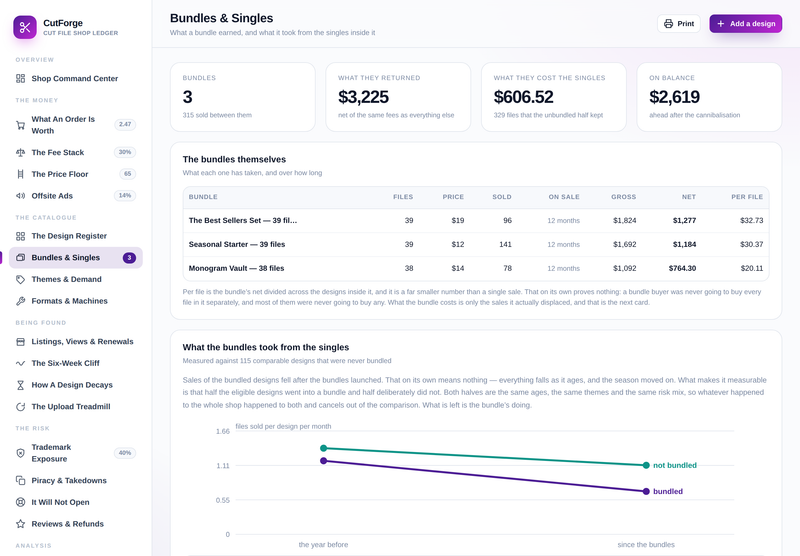This screenshot has height=556, width=800.
Task: Click the wrench icon beside Formats & Machines
Action: click(x=20, y=301)
